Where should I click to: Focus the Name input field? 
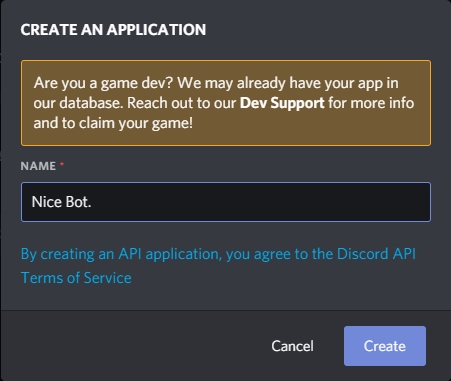pyautogui.click(x=226, y=202)
